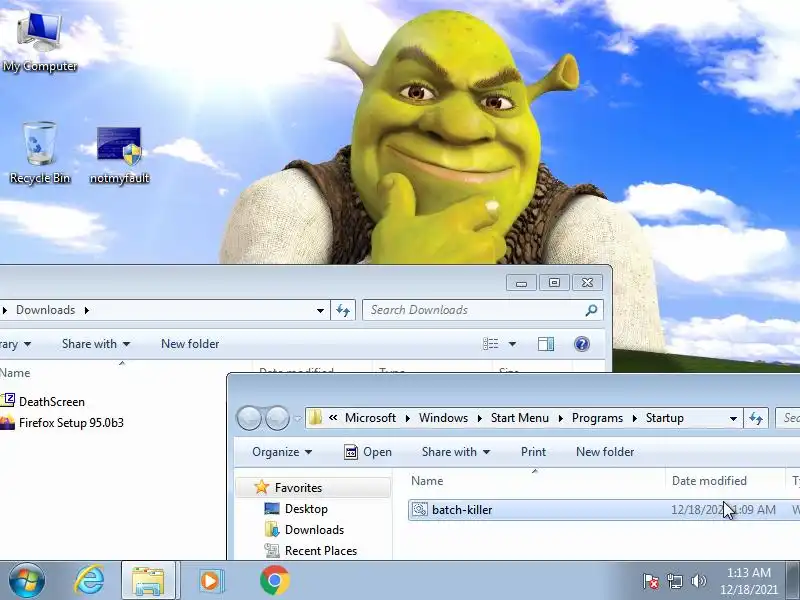This screenshot has height=600, width=800.
Task: Open Share with menu in Downloads window
Action: pyautogui.click(x=96, y=344)
